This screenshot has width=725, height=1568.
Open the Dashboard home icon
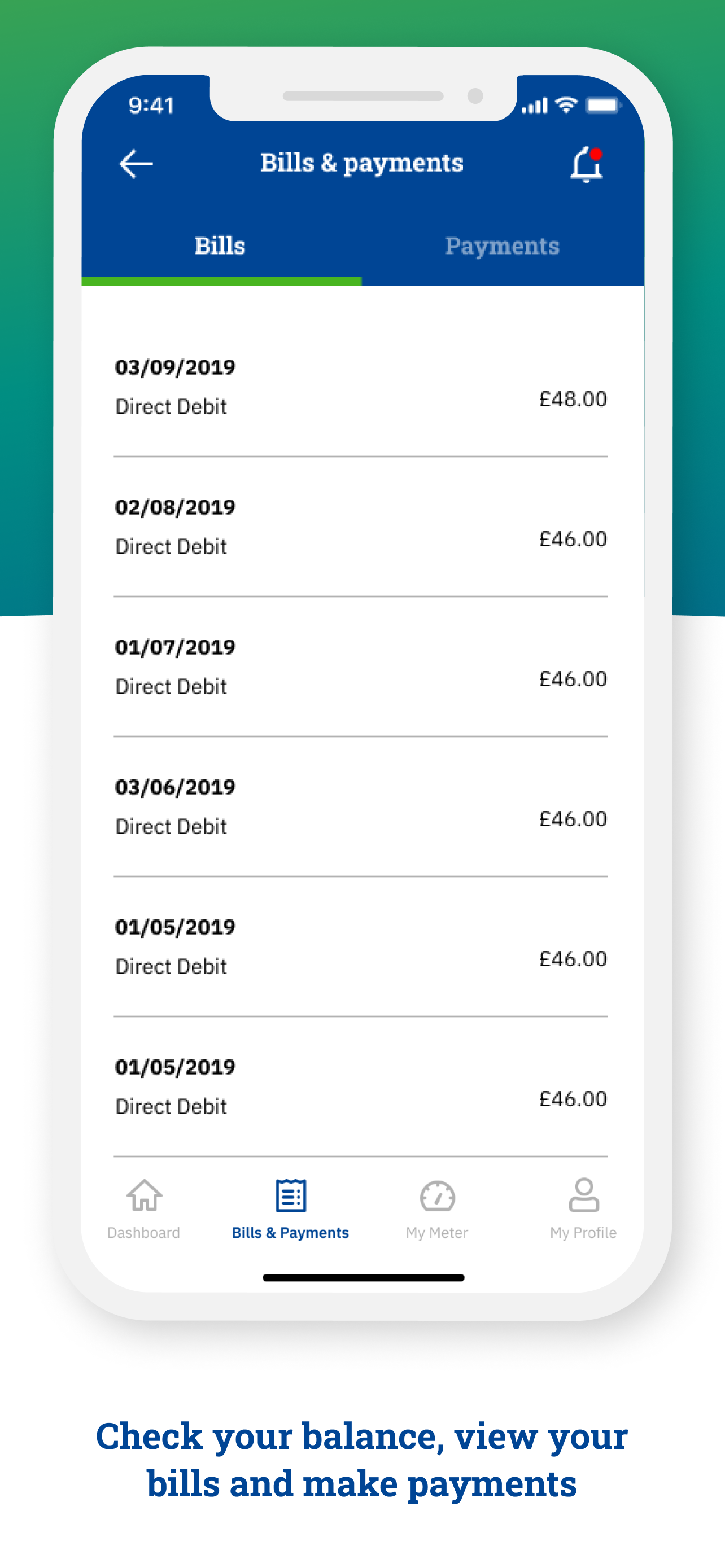click(x=145, y=1195)
